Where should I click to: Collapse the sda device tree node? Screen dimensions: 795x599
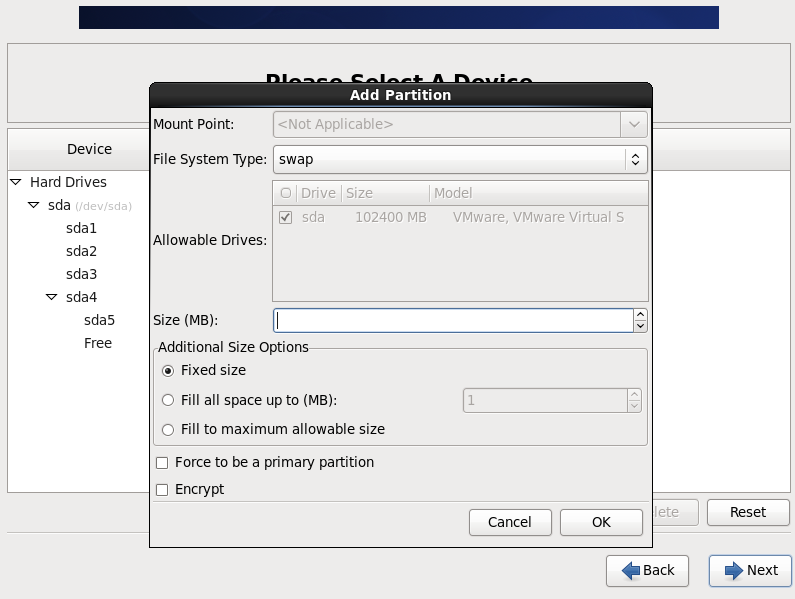click(x=34, y=205)
